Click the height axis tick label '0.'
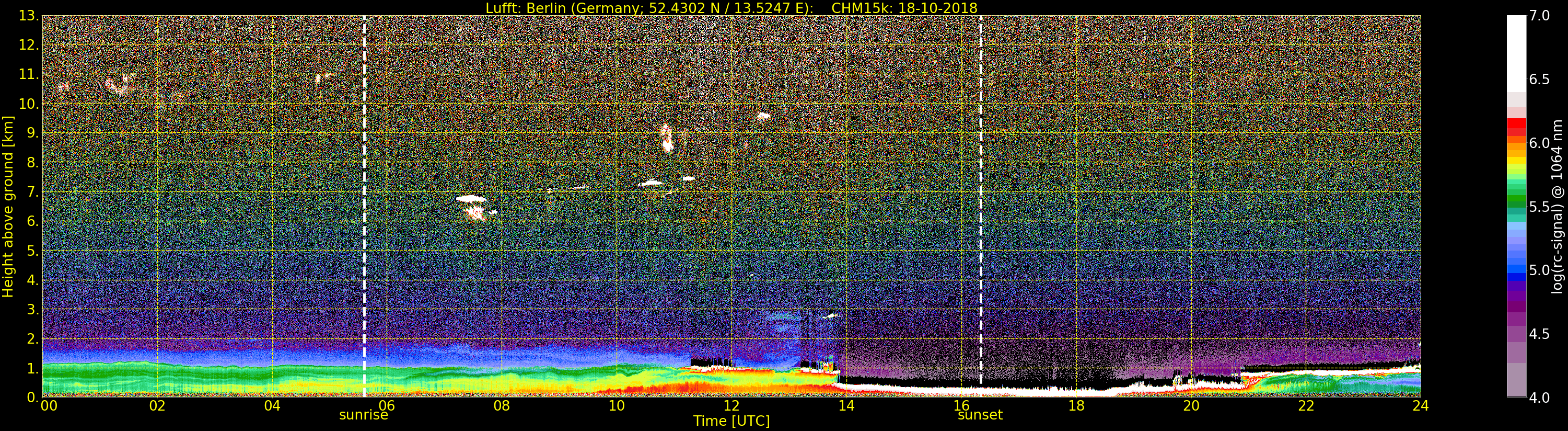 [32, 398]
